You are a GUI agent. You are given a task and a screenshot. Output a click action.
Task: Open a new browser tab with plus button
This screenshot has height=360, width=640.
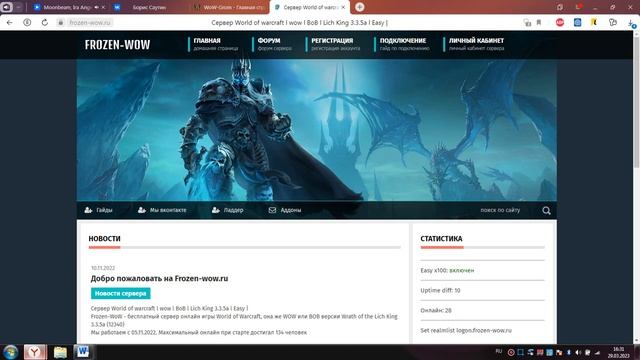360,7
